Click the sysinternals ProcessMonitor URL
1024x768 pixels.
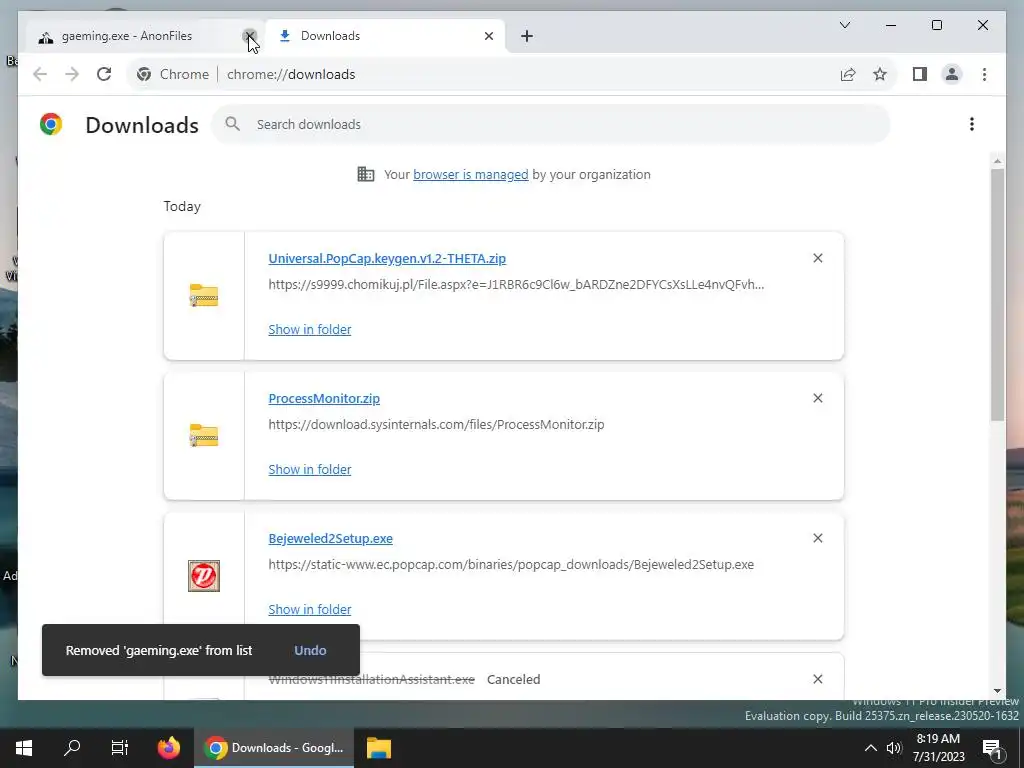coord(436,424)
